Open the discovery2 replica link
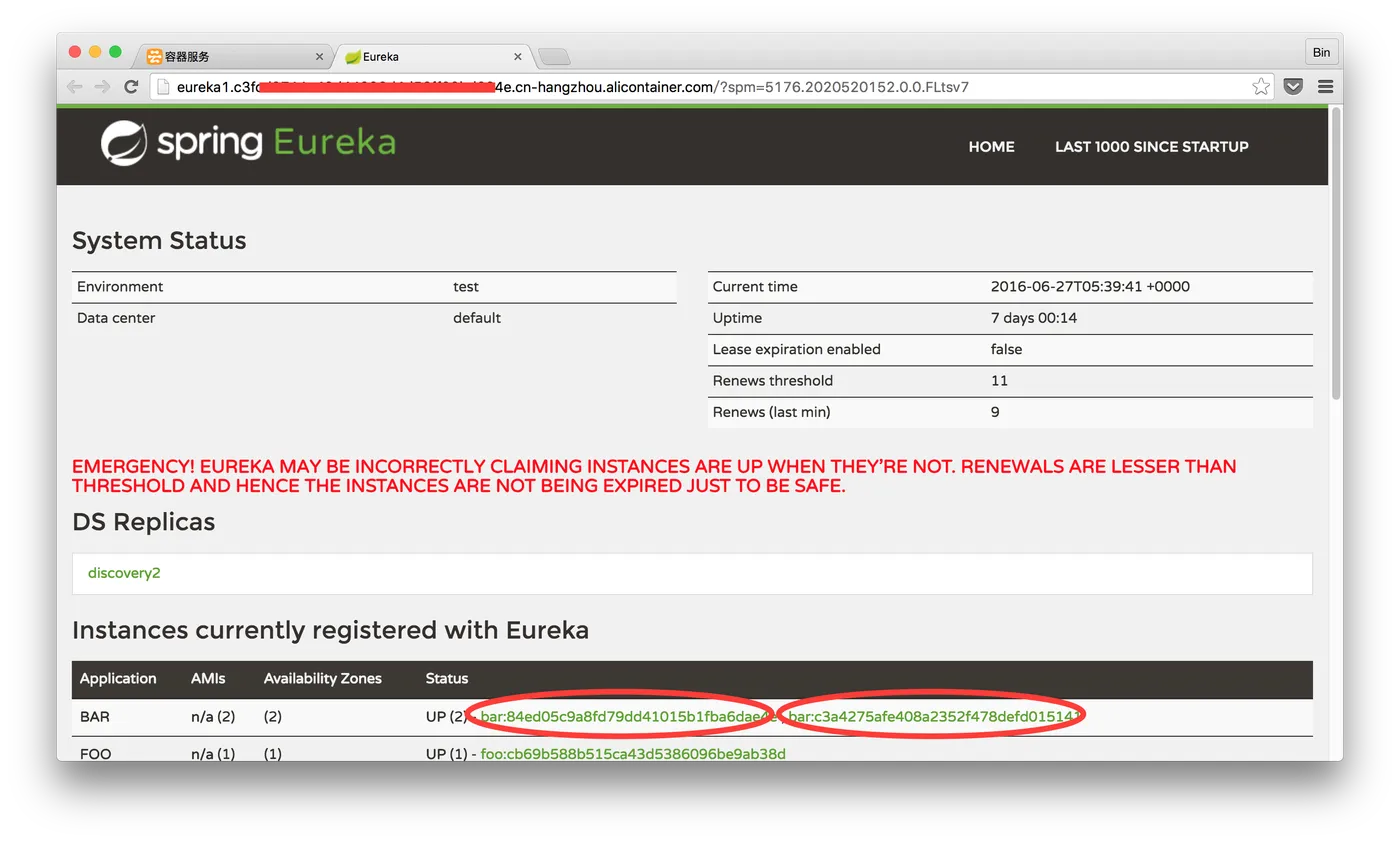 [x=124, y=573]
